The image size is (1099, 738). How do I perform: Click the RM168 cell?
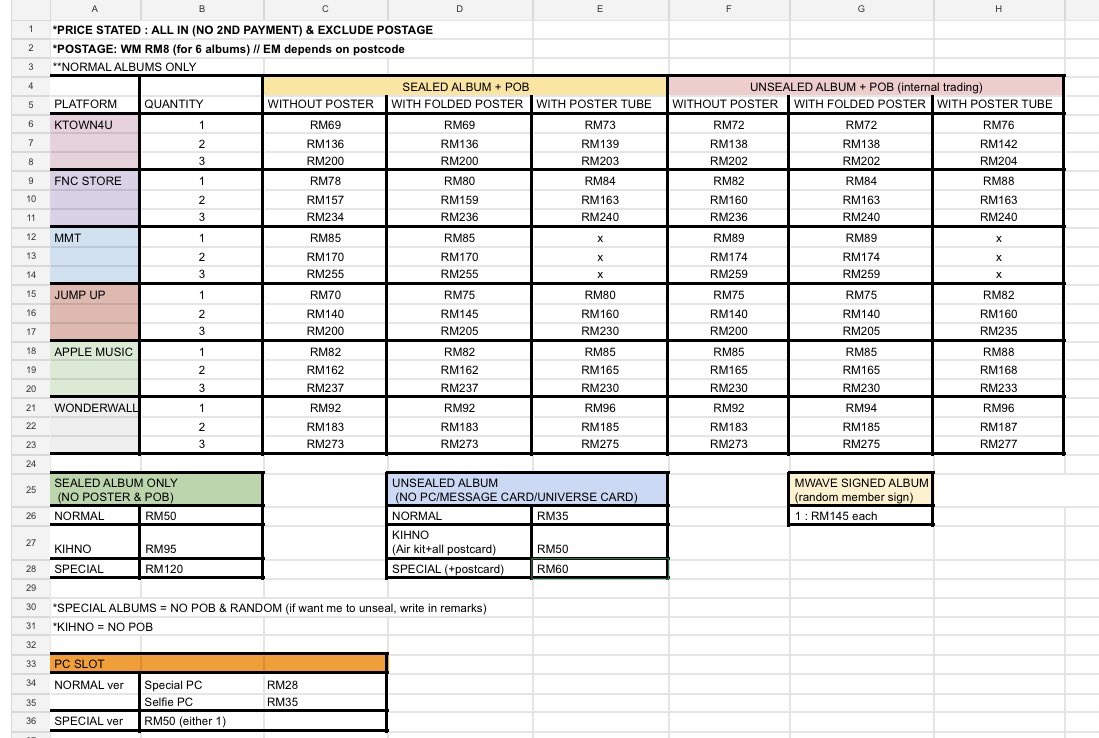pyautogui.click(x=998, y=370)
